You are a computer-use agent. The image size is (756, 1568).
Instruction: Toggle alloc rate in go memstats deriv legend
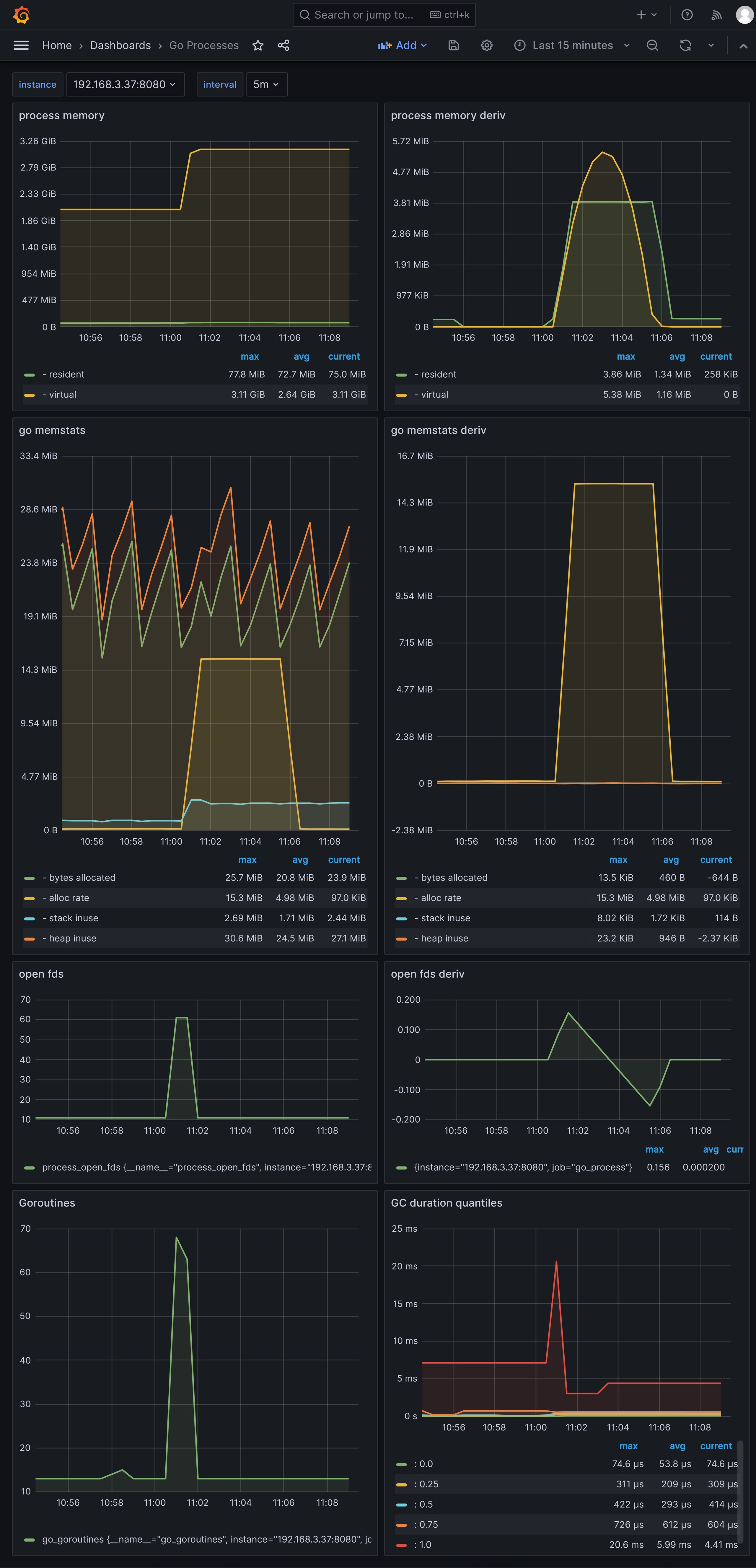(x=438, y=898)
